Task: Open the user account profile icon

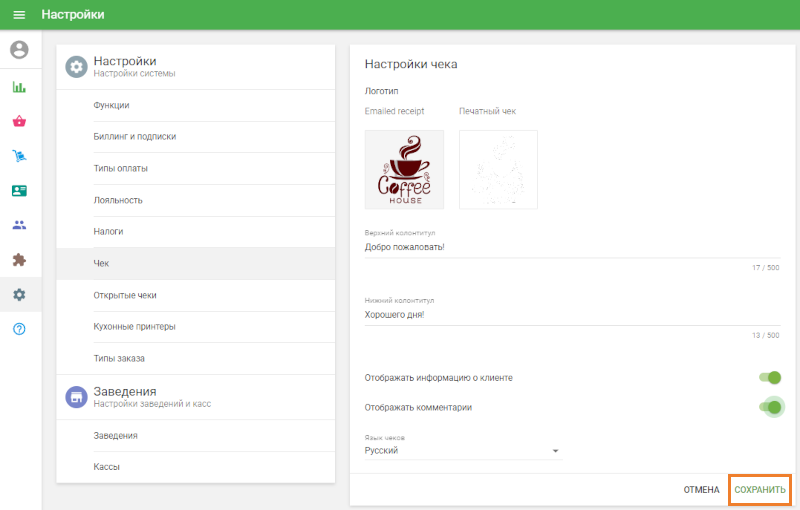Action: [19, 49]
